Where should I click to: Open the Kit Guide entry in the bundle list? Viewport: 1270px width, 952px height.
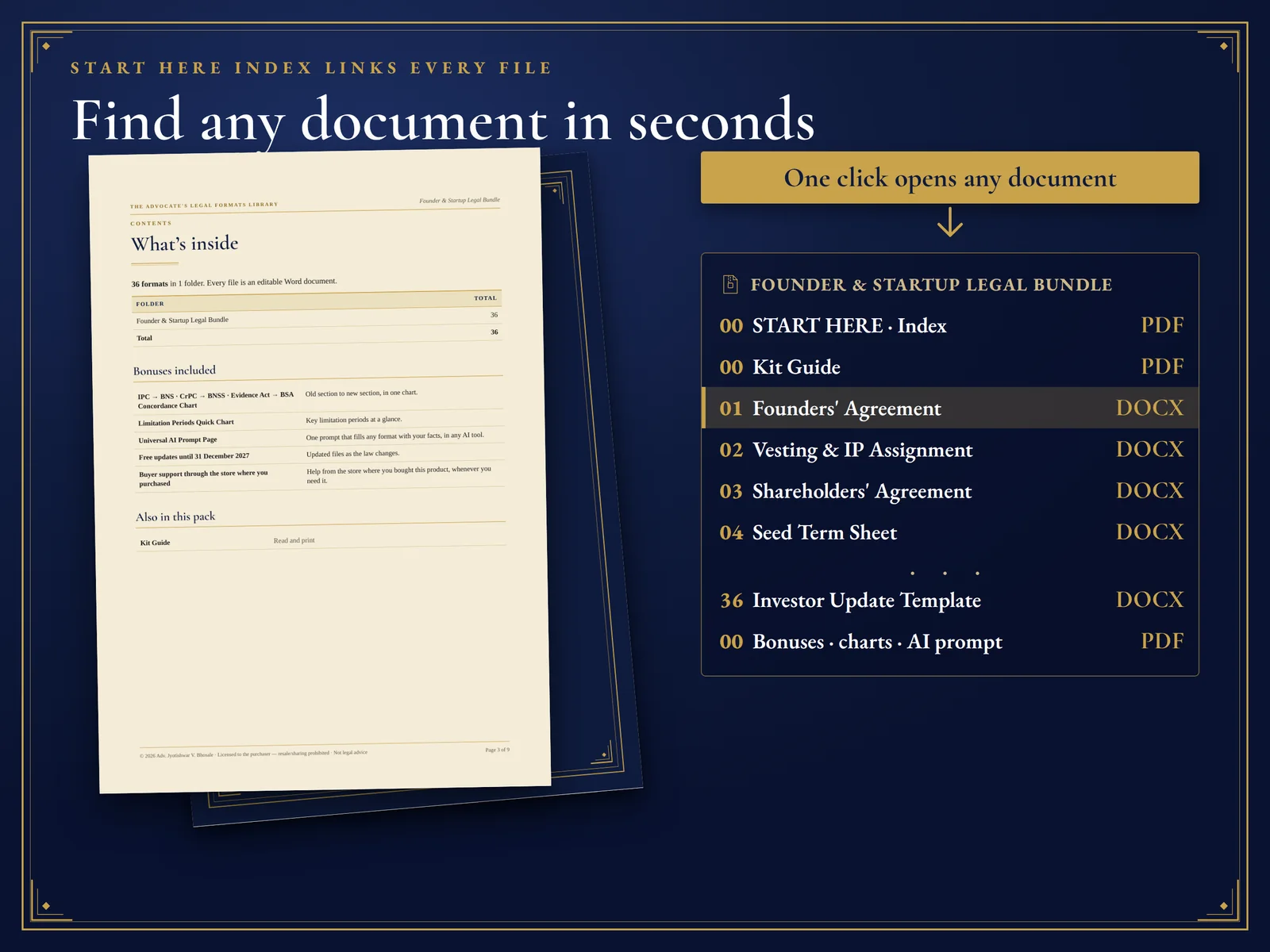pos(950,367)
